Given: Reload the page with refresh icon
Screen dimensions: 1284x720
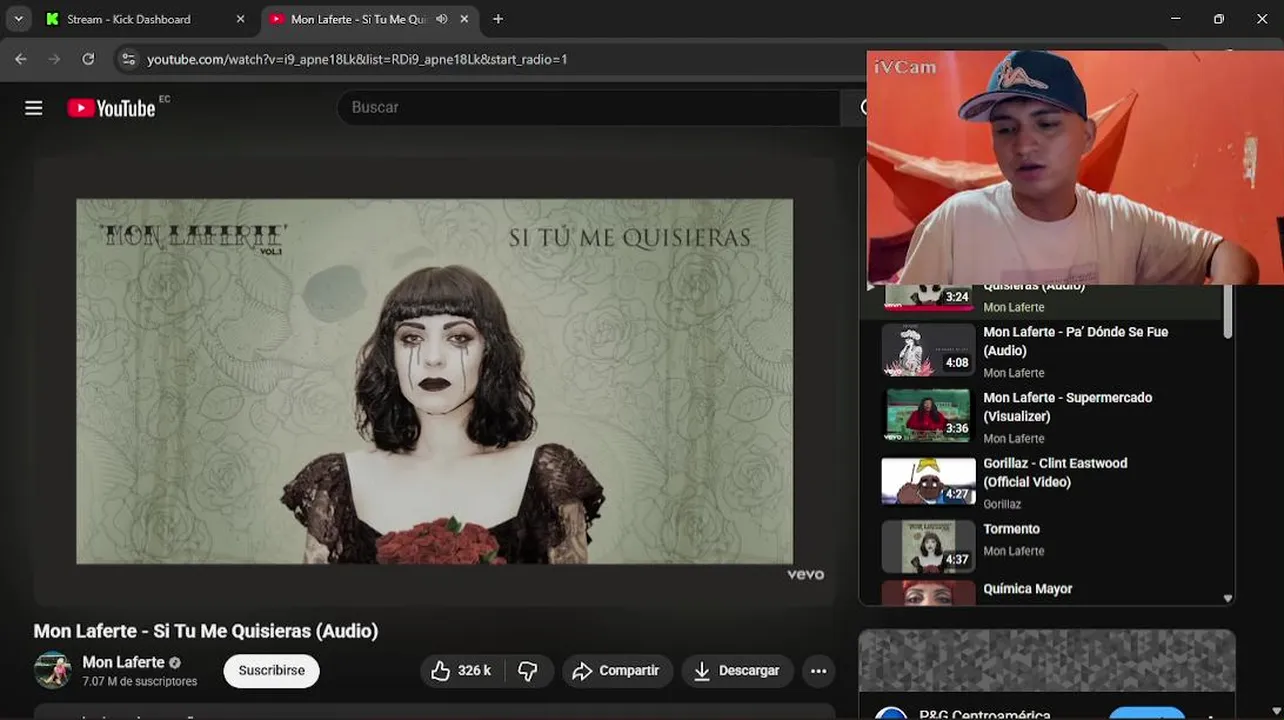Looking at the screenshot, I should point(88,59).
